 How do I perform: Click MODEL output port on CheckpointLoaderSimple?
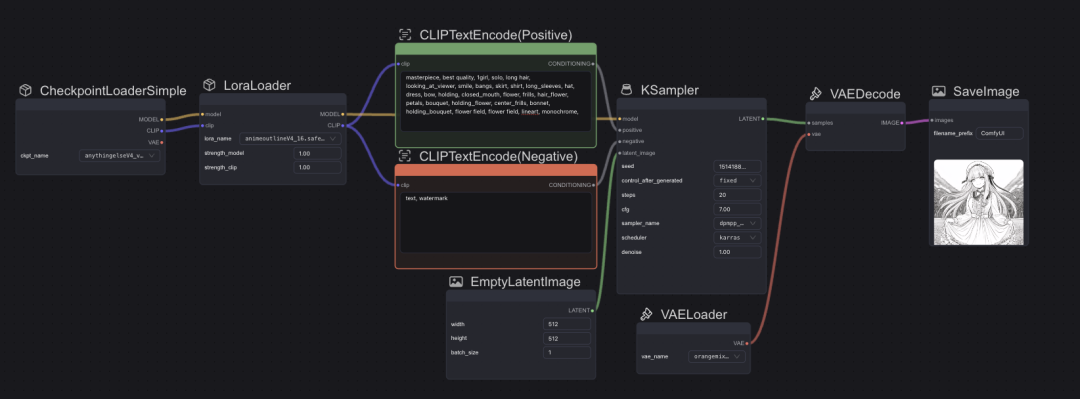pos(161,119)
